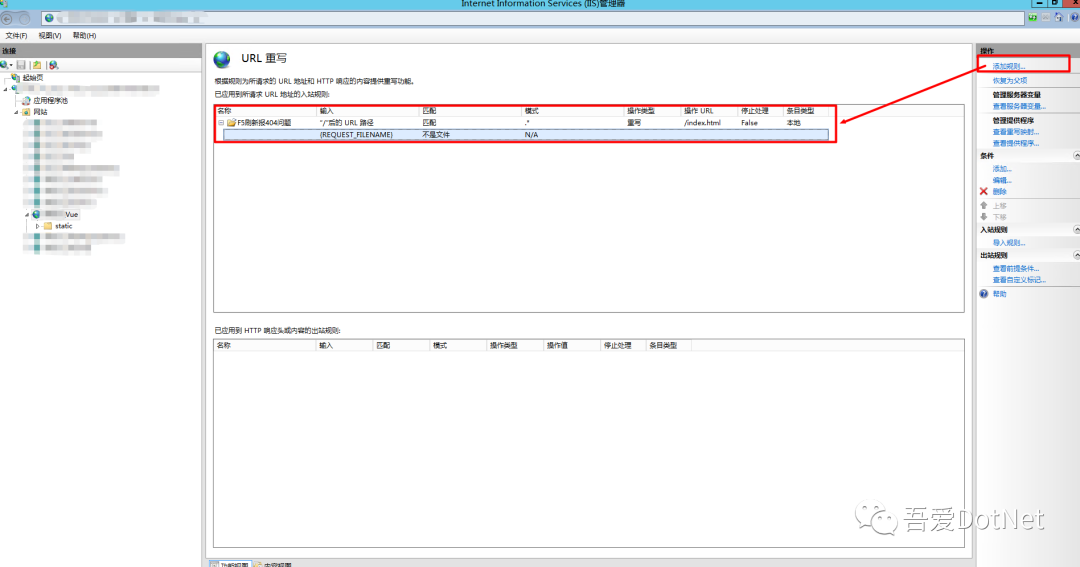Collapse the 条件 section in actions pane
The height and width of the screenshot is (567, 1080).
pos(1076,156)
